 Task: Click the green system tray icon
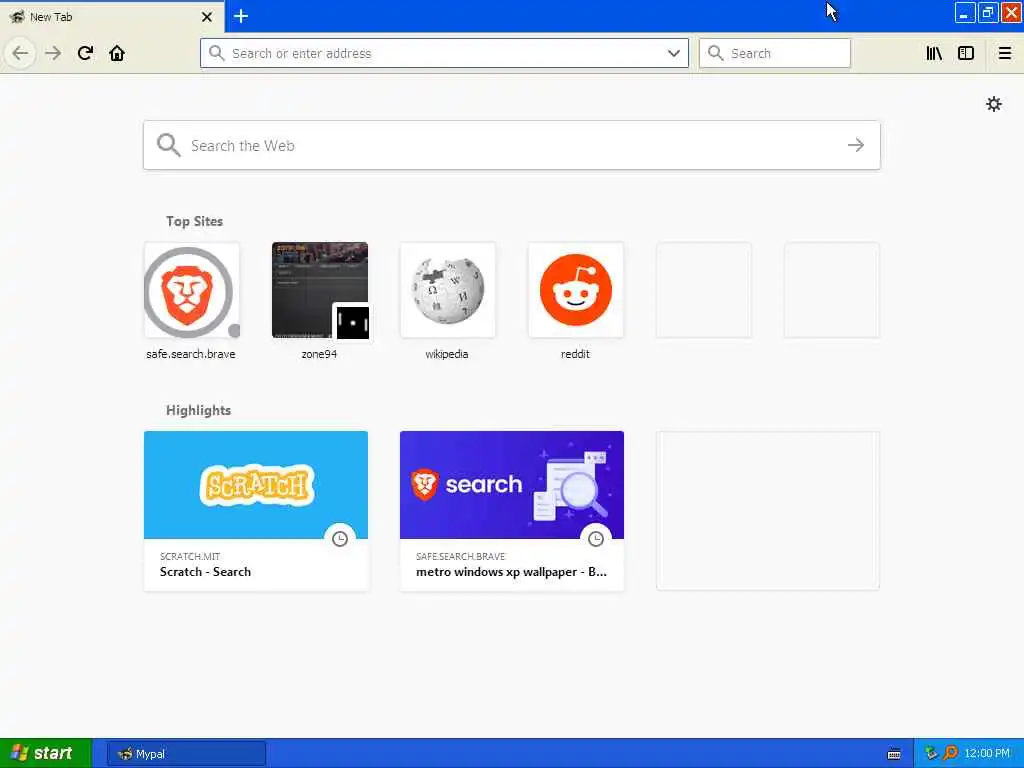pyautogui.click(x=931, y=753)
